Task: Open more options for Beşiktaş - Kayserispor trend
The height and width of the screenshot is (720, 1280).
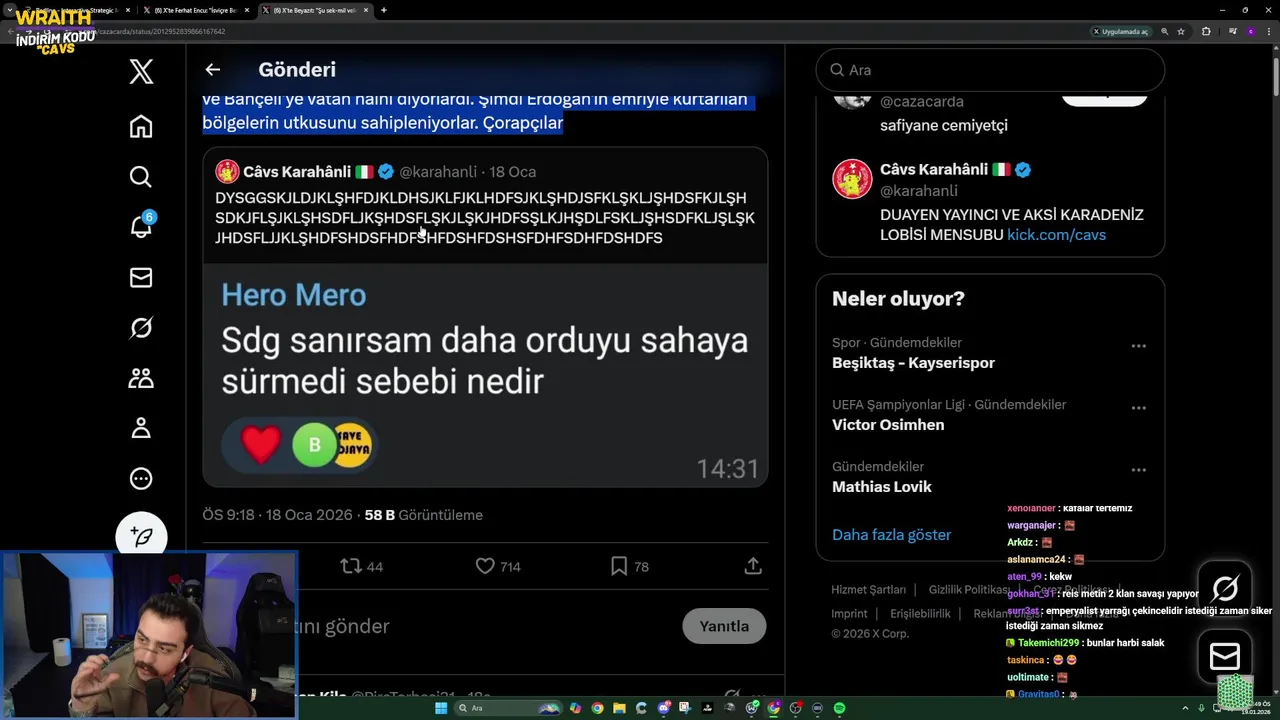Action: [x=1138, y=346]
